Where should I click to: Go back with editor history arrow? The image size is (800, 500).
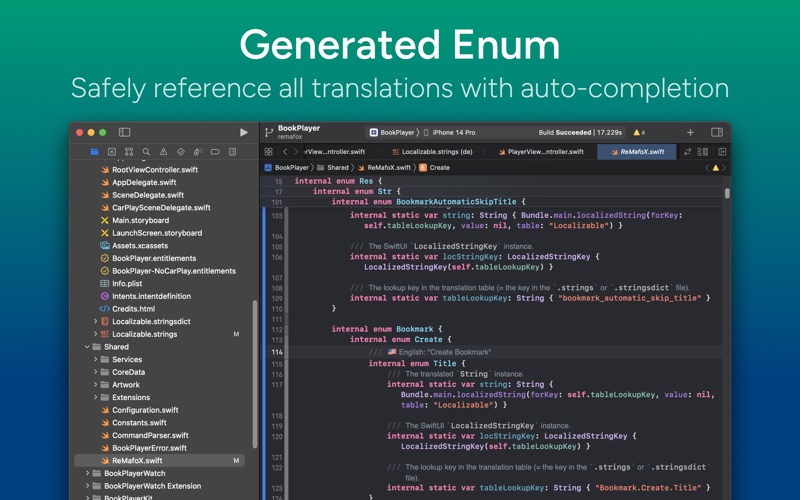[x=285, y=152]
